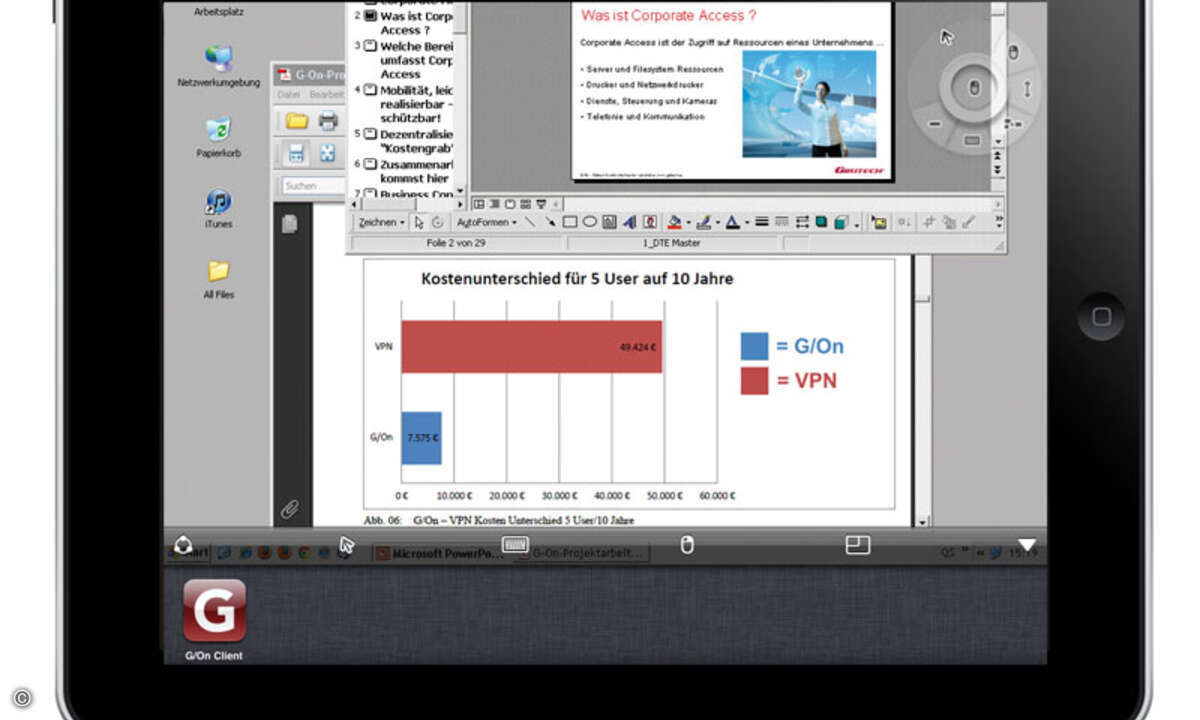Pick the Ellipse shape tool
The height and width of the screenshot is (720, 1200).
click(x=590, y=222)
